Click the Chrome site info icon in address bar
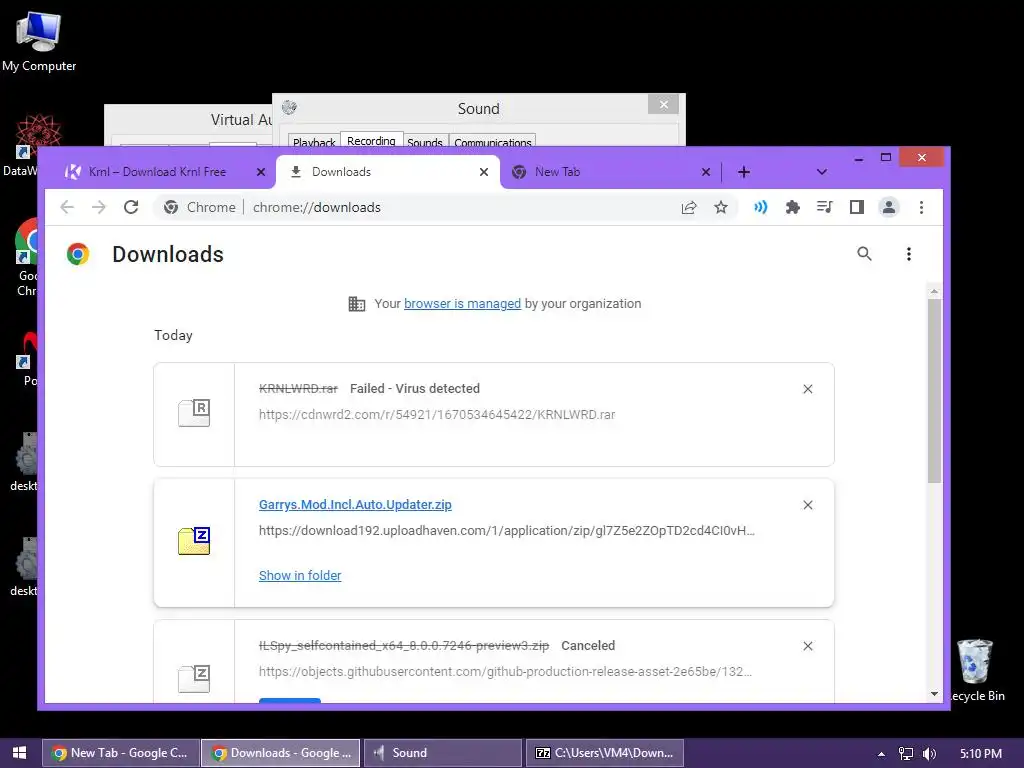 click(171, 207)
